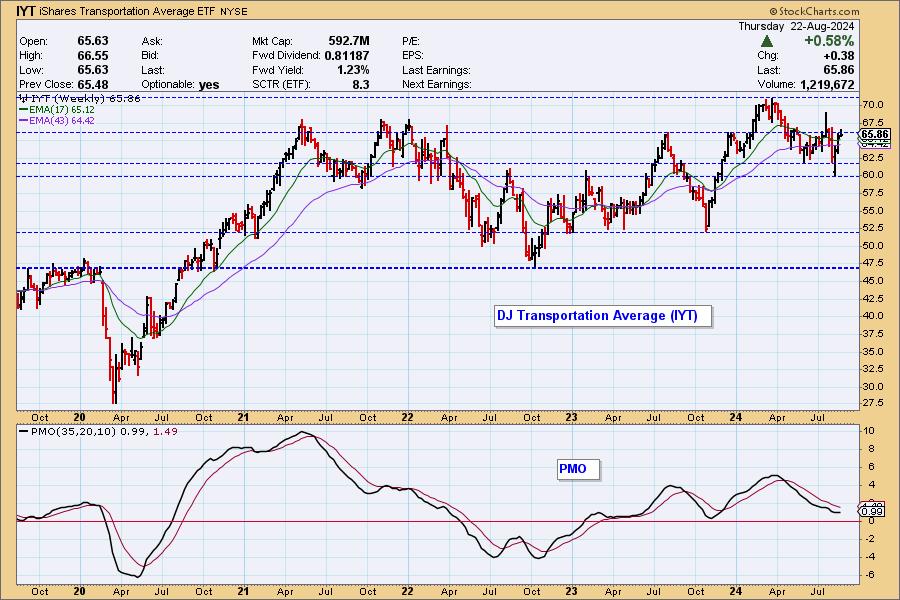
Task: Click the 65.86 current price tag on axis
Action: pos(875,134)
